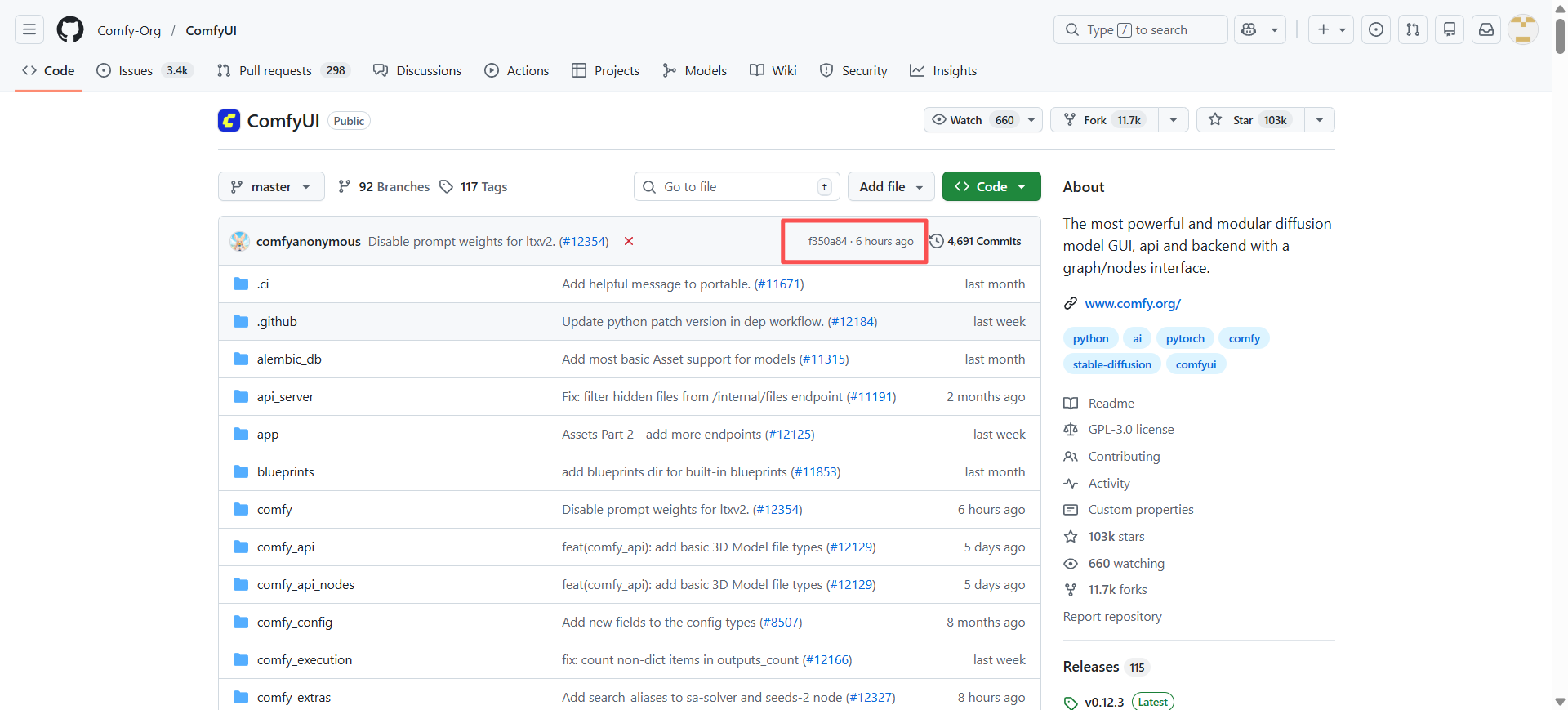Open notifications inbox icon
Screen dimensions: 1568x710
coord(1486,30)
